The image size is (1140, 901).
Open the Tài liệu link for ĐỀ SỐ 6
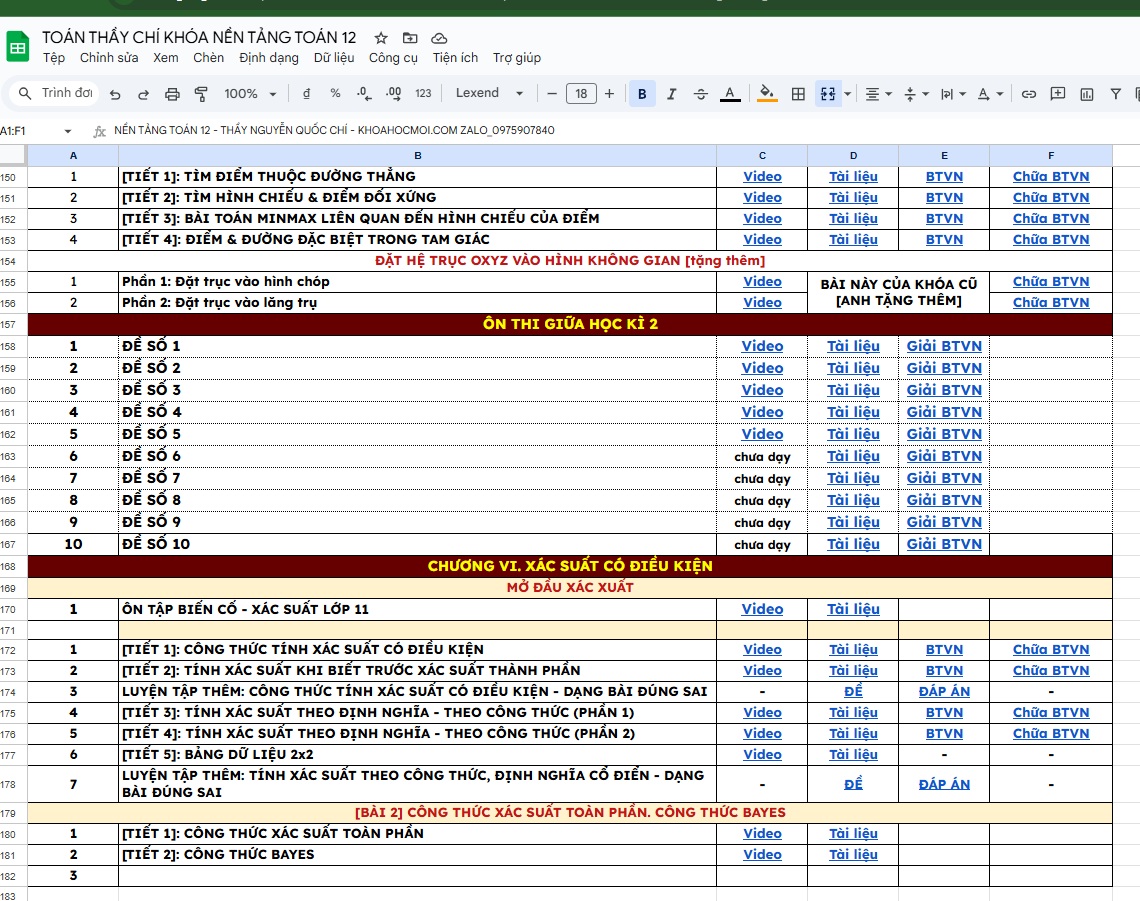tap(853, 456)
